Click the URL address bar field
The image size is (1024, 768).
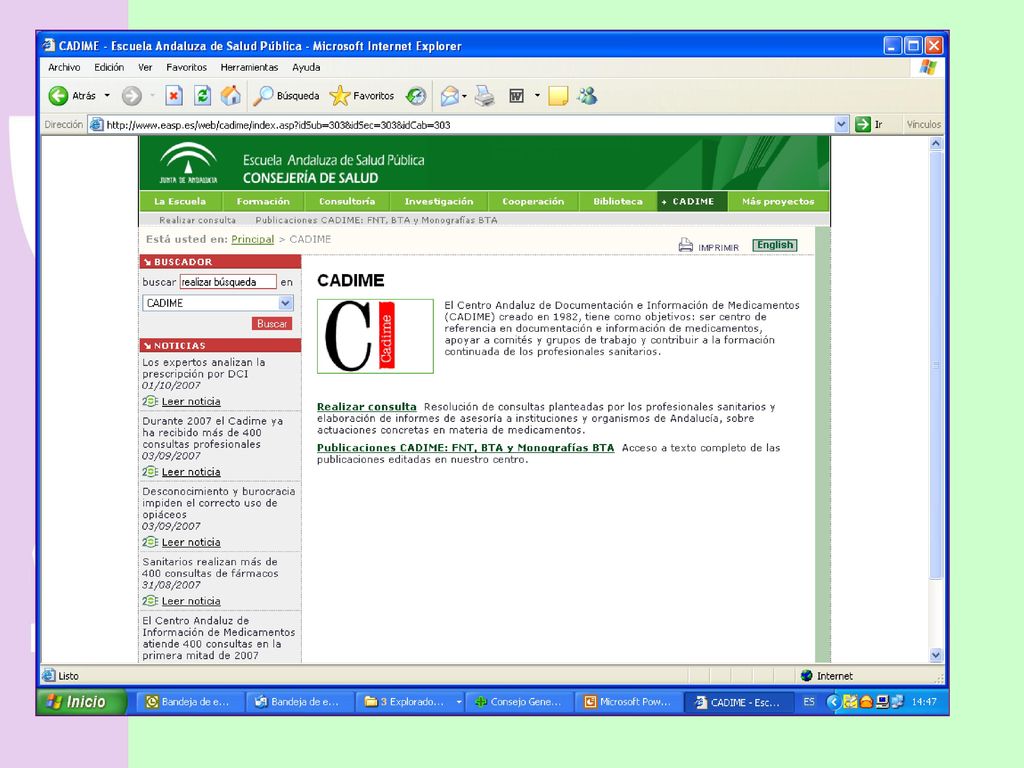[x=468, y=124]
